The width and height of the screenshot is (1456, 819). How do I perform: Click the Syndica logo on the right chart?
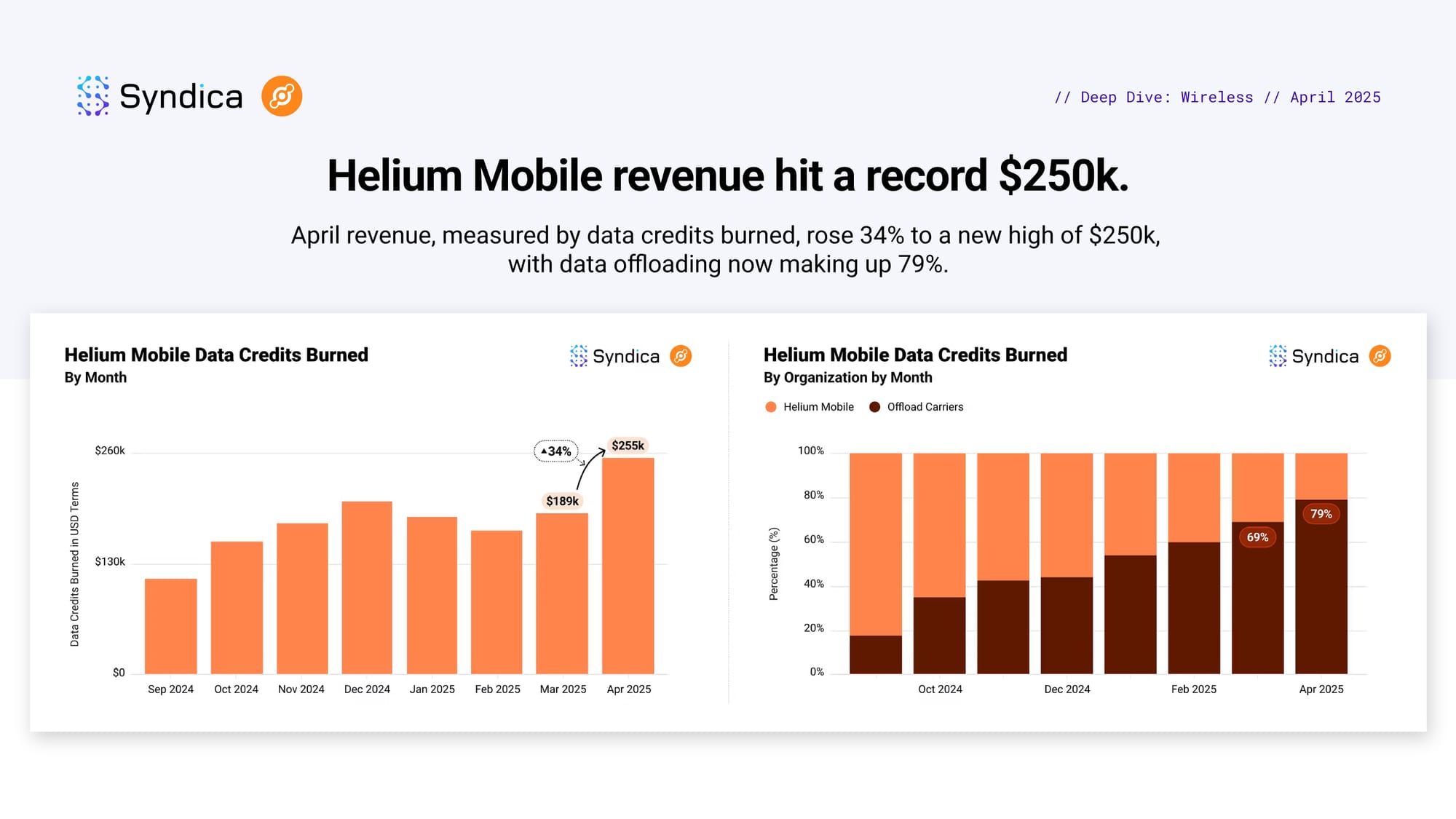1313,356
